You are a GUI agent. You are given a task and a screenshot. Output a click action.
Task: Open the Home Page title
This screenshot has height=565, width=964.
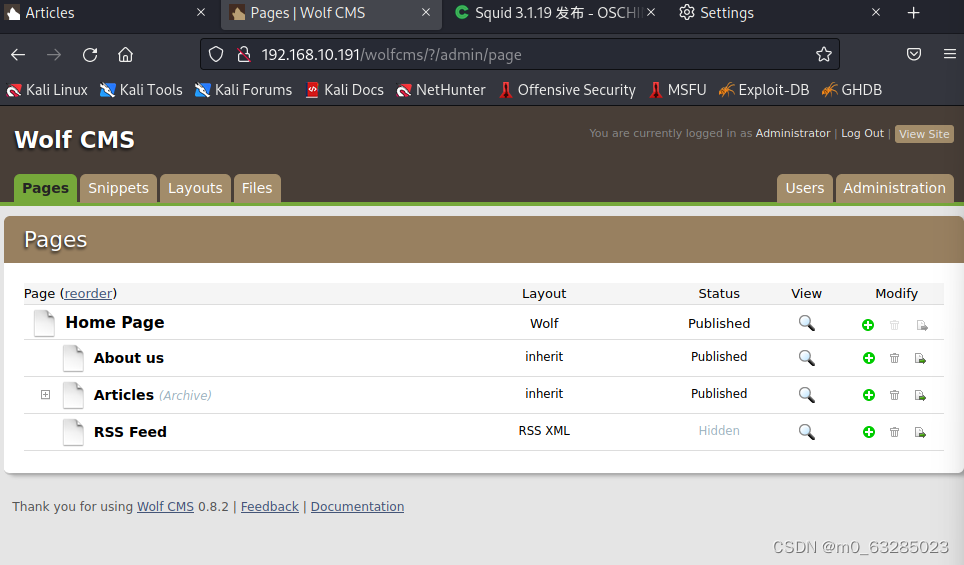click(x=115, y=323)
